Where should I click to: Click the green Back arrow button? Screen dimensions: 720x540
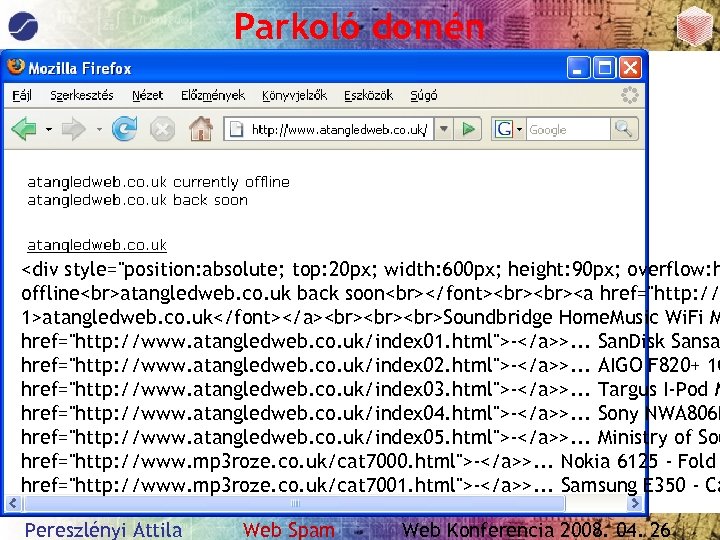pos(24,129)
